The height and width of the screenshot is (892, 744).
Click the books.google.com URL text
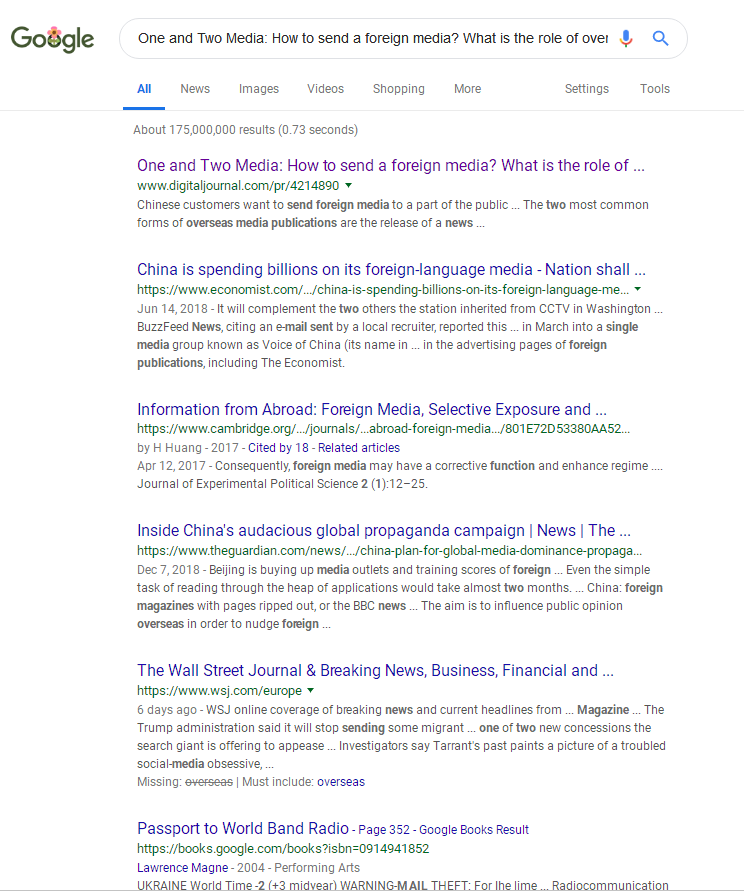pos(283,849)
